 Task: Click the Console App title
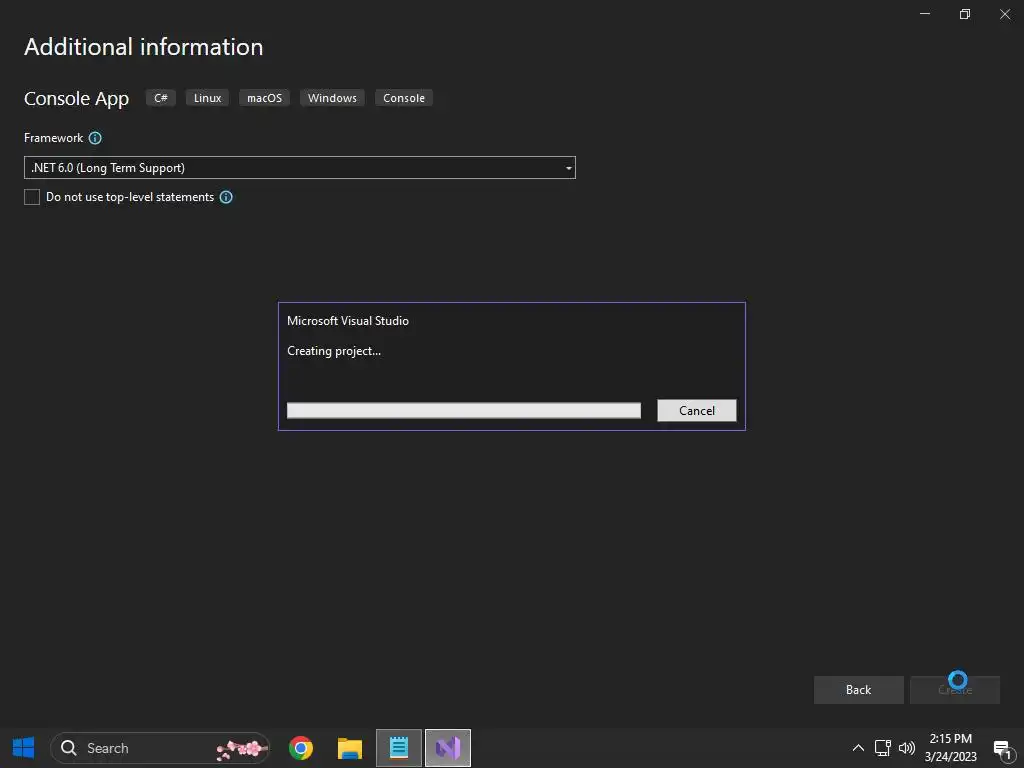point(76,99)
